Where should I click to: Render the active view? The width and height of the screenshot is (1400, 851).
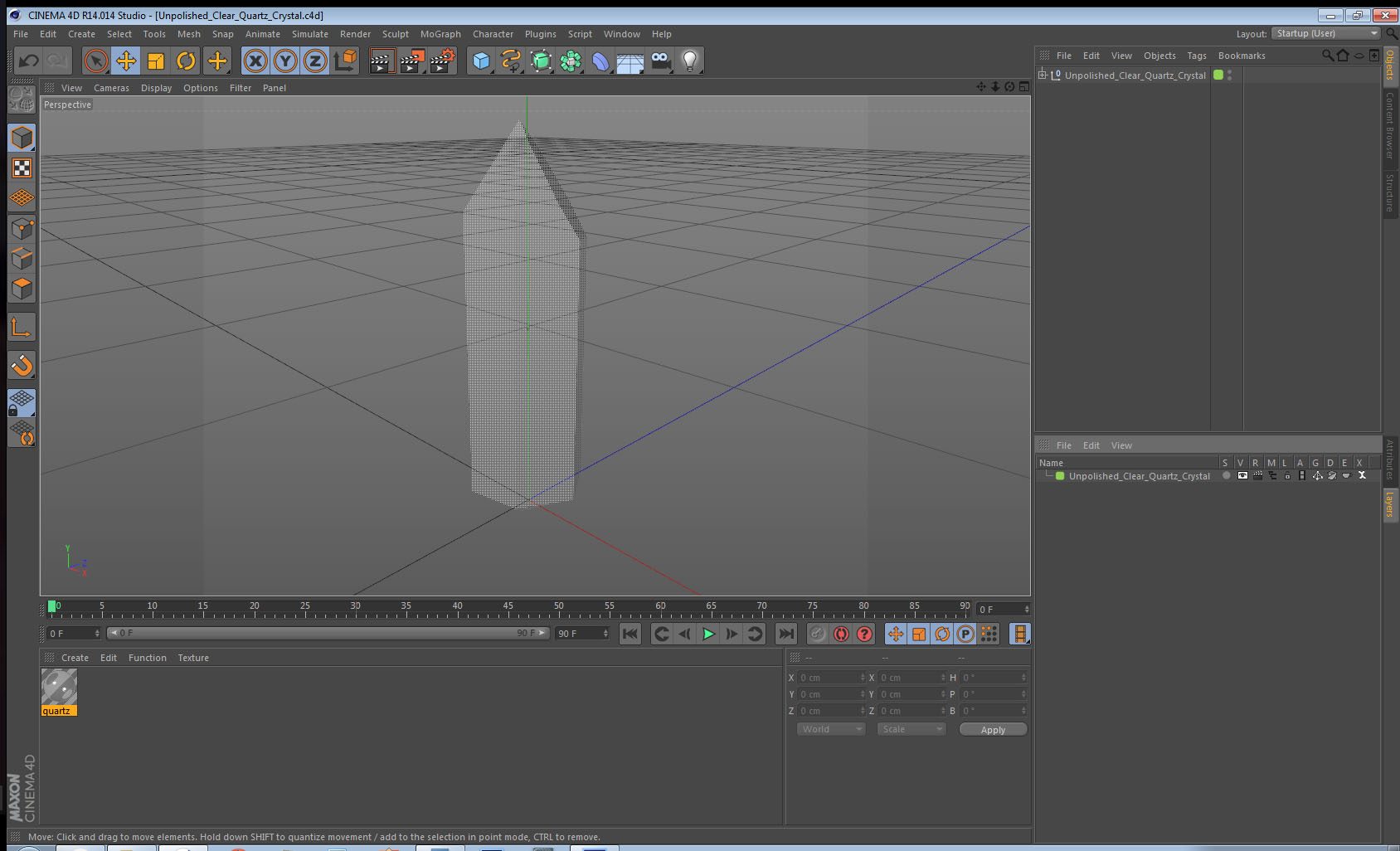coord(382,61)
